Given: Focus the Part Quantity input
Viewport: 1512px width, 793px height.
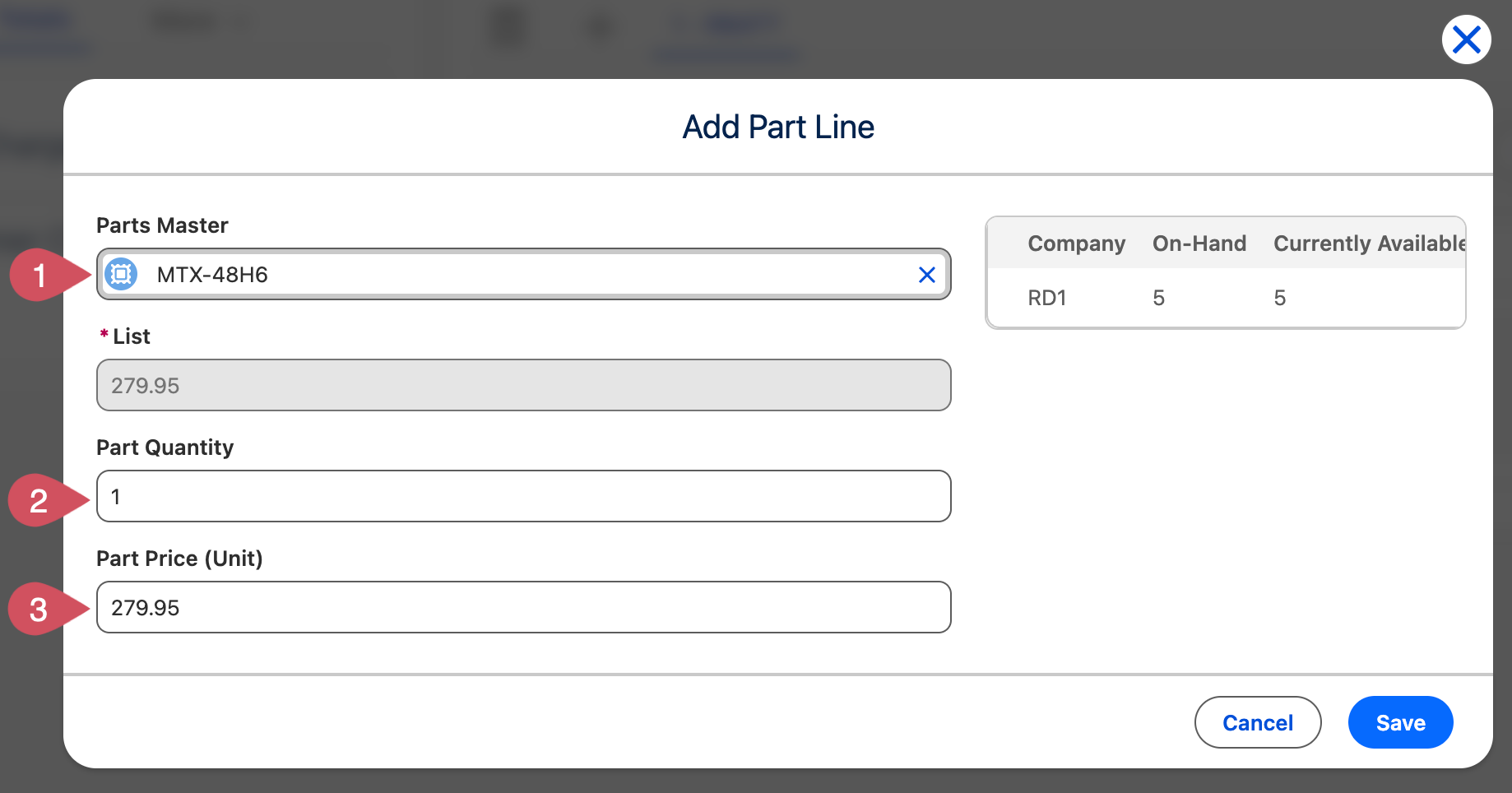Looking at the screenshot, I should [523, 496].
